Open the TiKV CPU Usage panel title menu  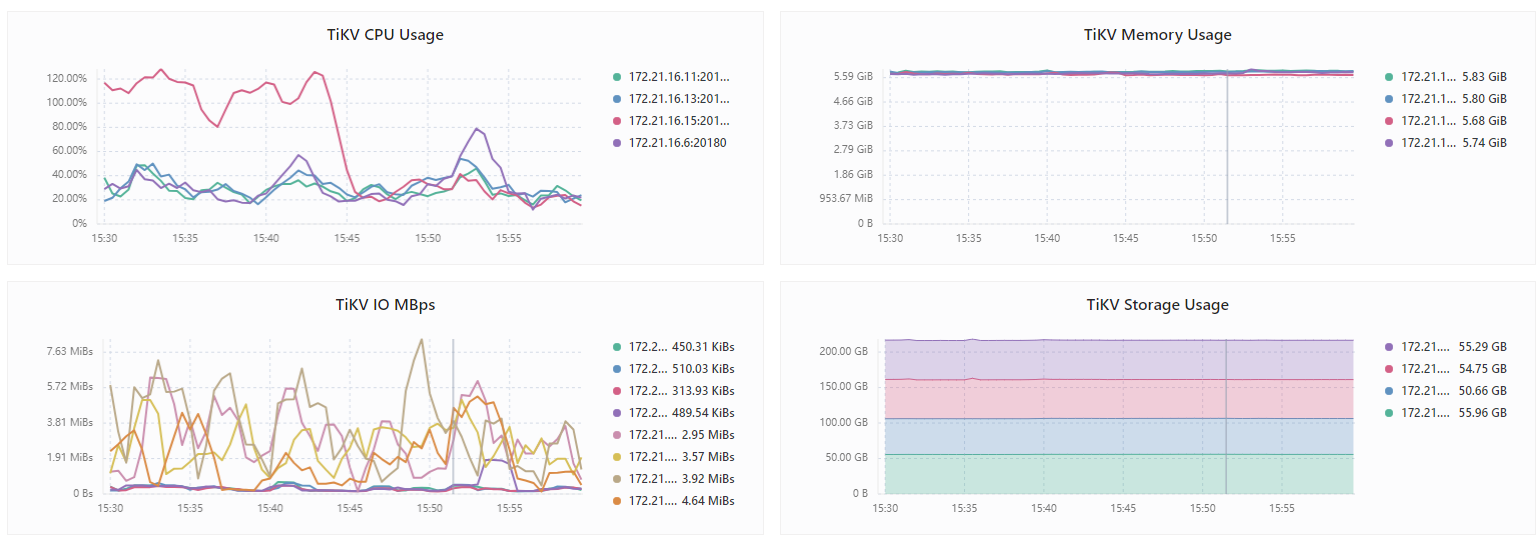(385, 35)
